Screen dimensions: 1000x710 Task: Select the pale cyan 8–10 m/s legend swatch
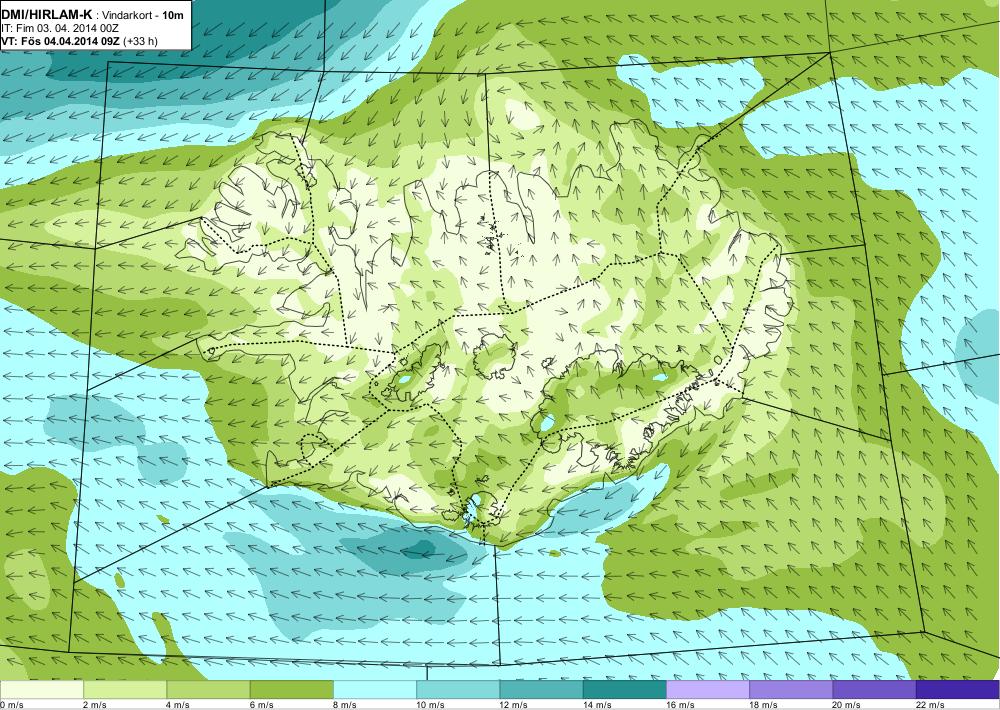[x=375, y=690]
